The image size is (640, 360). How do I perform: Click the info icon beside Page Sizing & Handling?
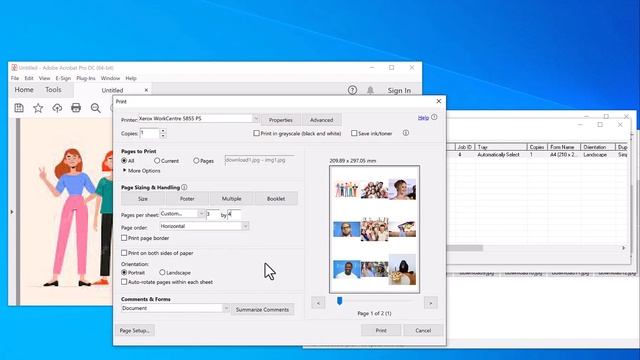point(184,187)
